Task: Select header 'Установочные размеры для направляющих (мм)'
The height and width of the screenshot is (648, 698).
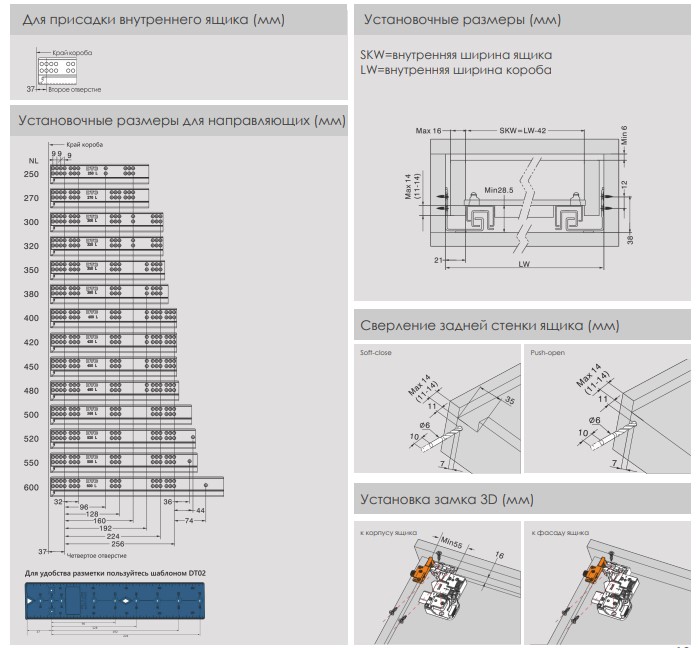Action: [x=181, y=121]
